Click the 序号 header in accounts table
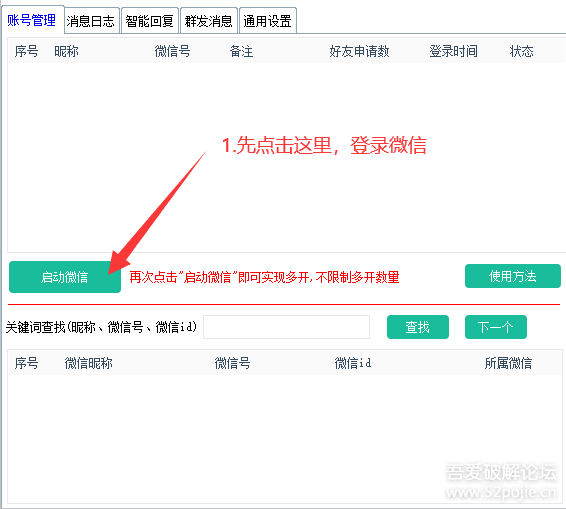The image size is (566, 509). (26, 51)
